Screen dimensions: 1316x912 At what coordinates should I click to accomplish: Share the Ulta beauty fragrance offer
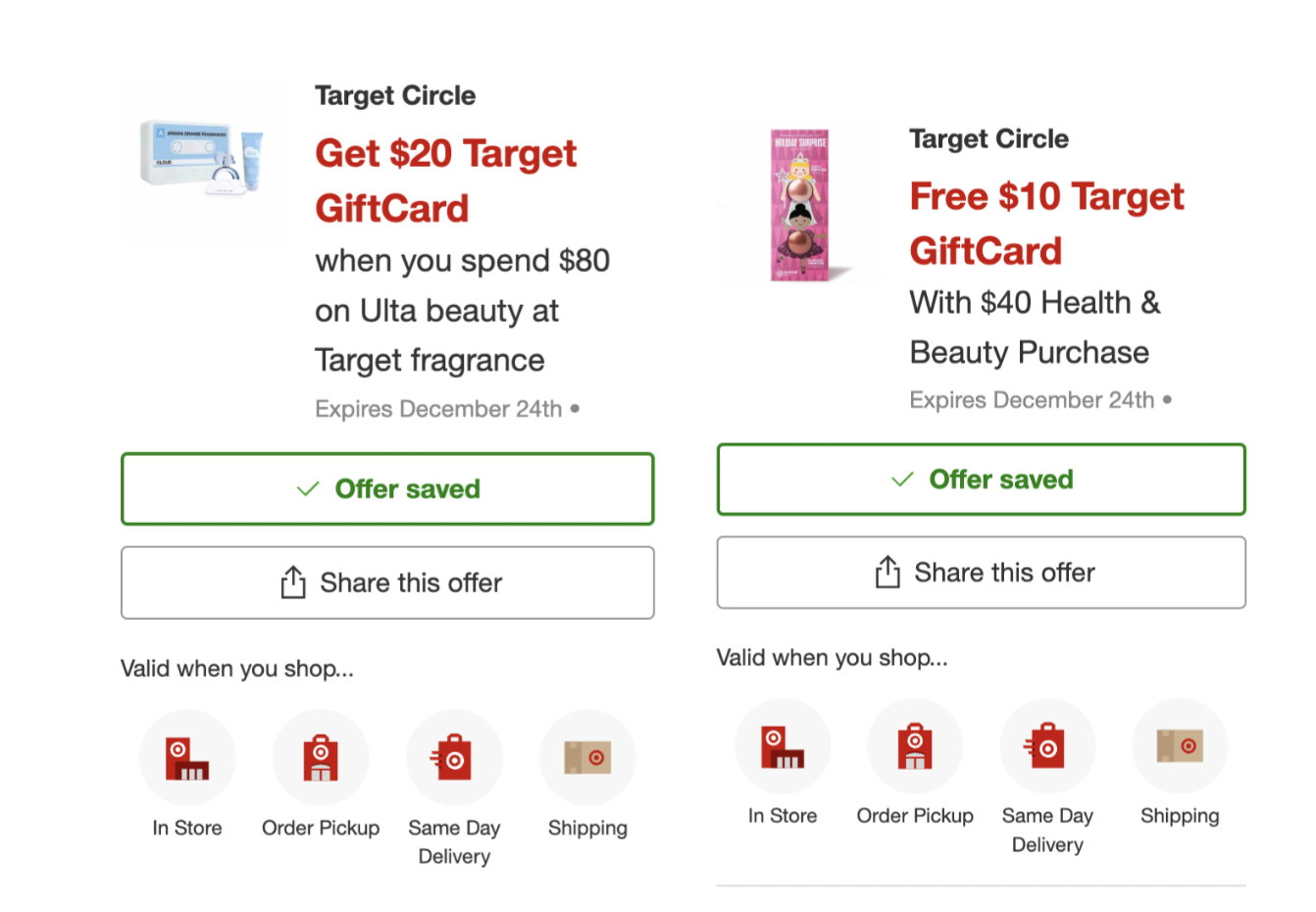point(387,583)
